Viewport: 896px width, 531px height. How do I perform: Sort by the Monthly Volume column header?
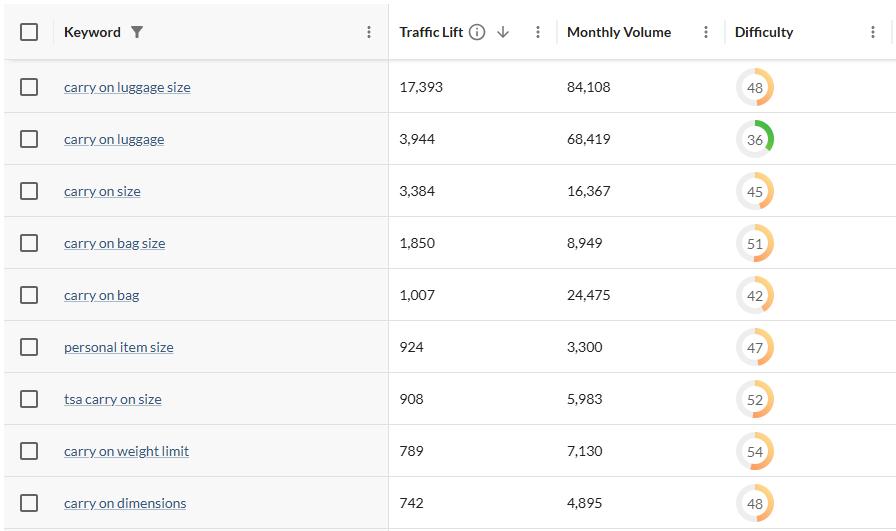point(618,32)
